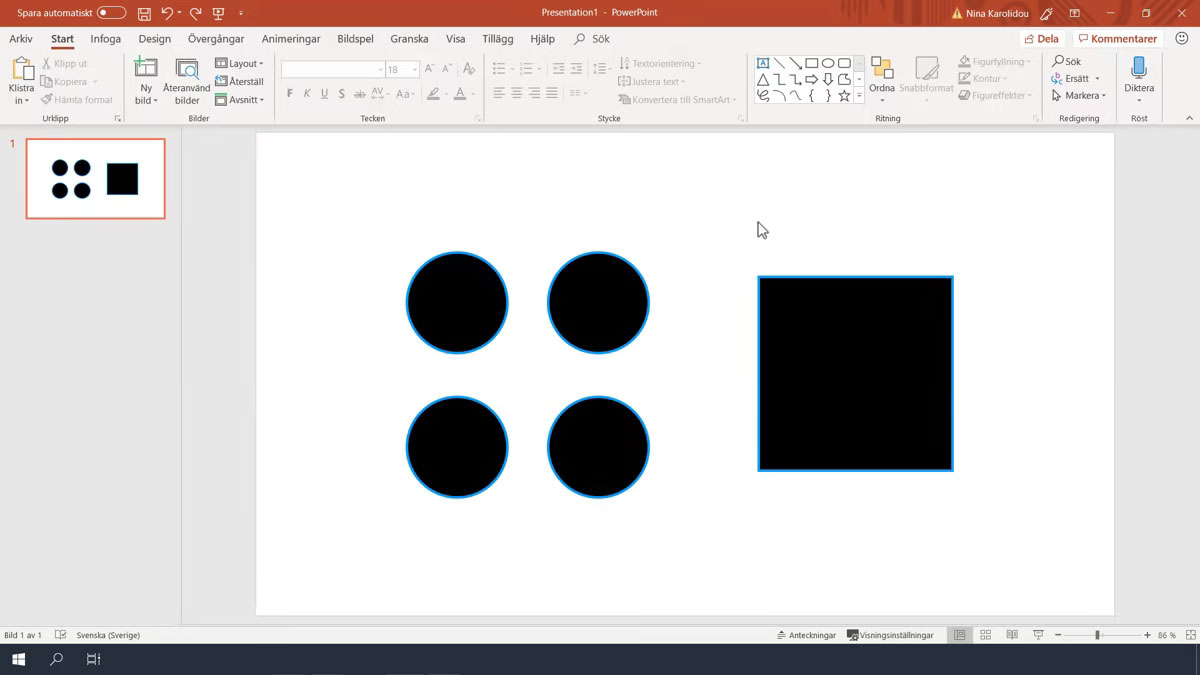Select the star shape in shapes gallery
Viewport: 1200px width, 675px height.
point(844,96)
